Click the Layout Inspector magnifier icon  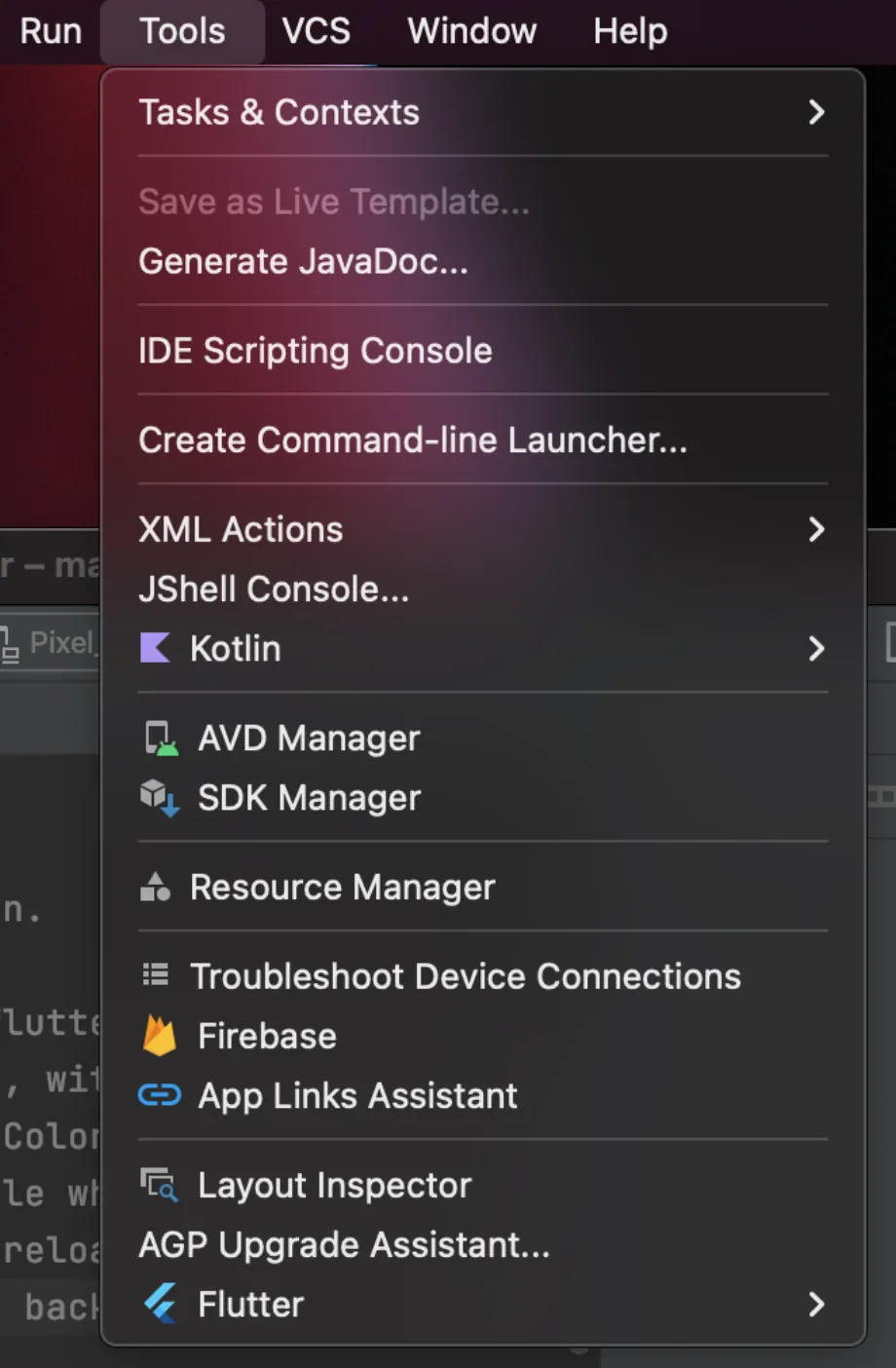[x=159, y=1185]
